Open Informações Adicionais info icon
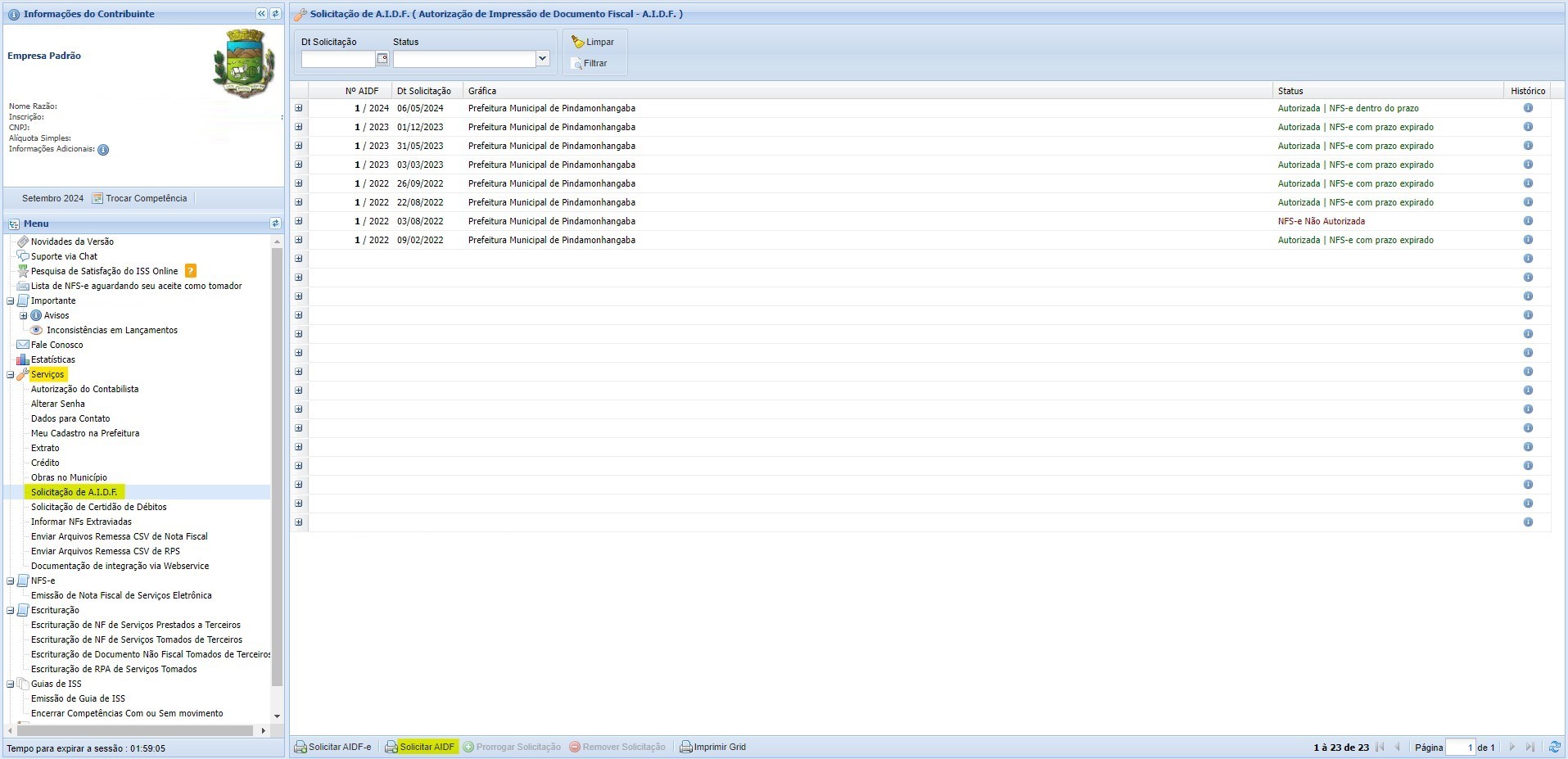Viewport: 1568px width, 759px height. point(103,150)
